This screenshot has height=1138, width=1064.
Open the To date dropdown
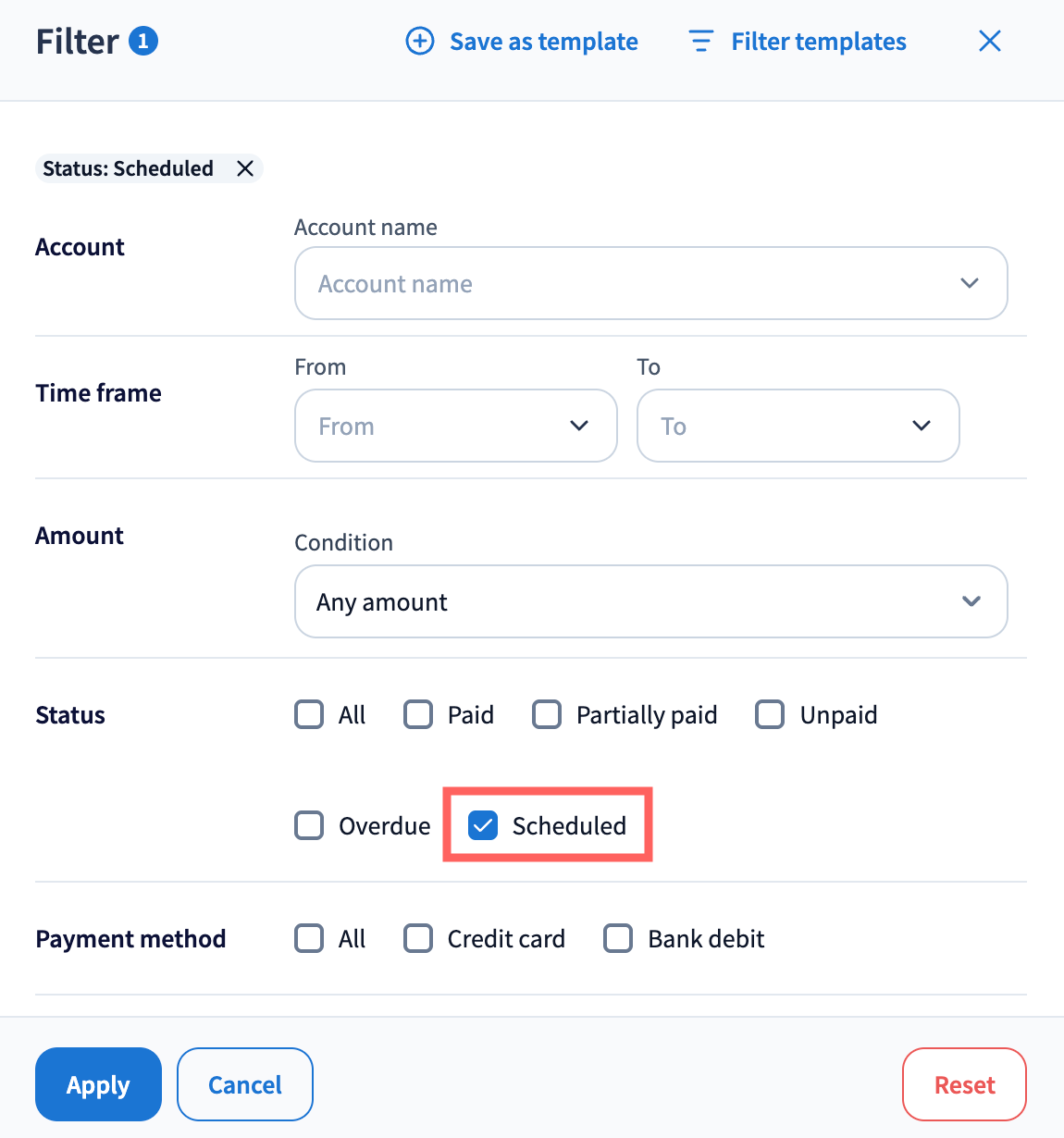798,426
